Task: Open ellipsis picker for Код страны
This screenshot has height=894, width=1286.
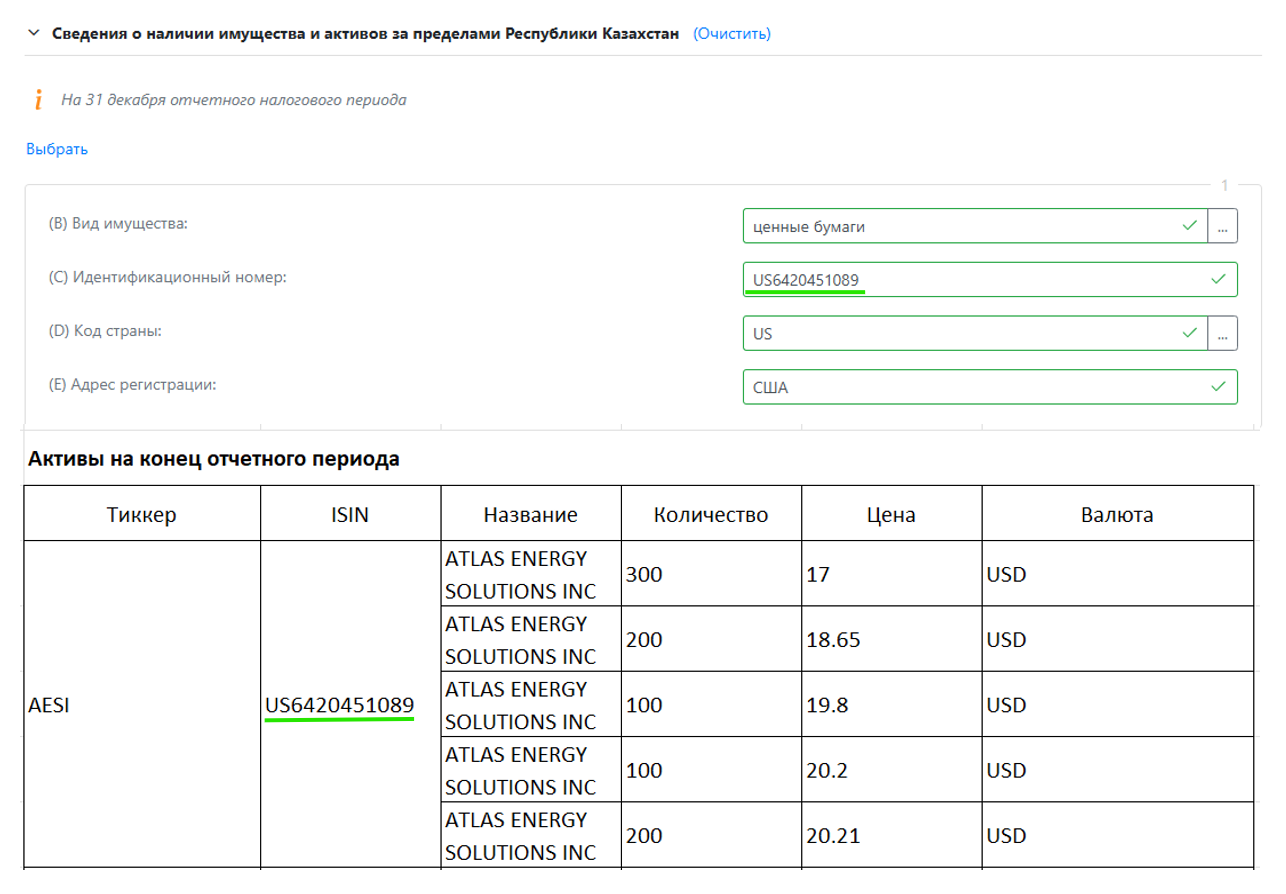Action: [x=1223, y=334]
